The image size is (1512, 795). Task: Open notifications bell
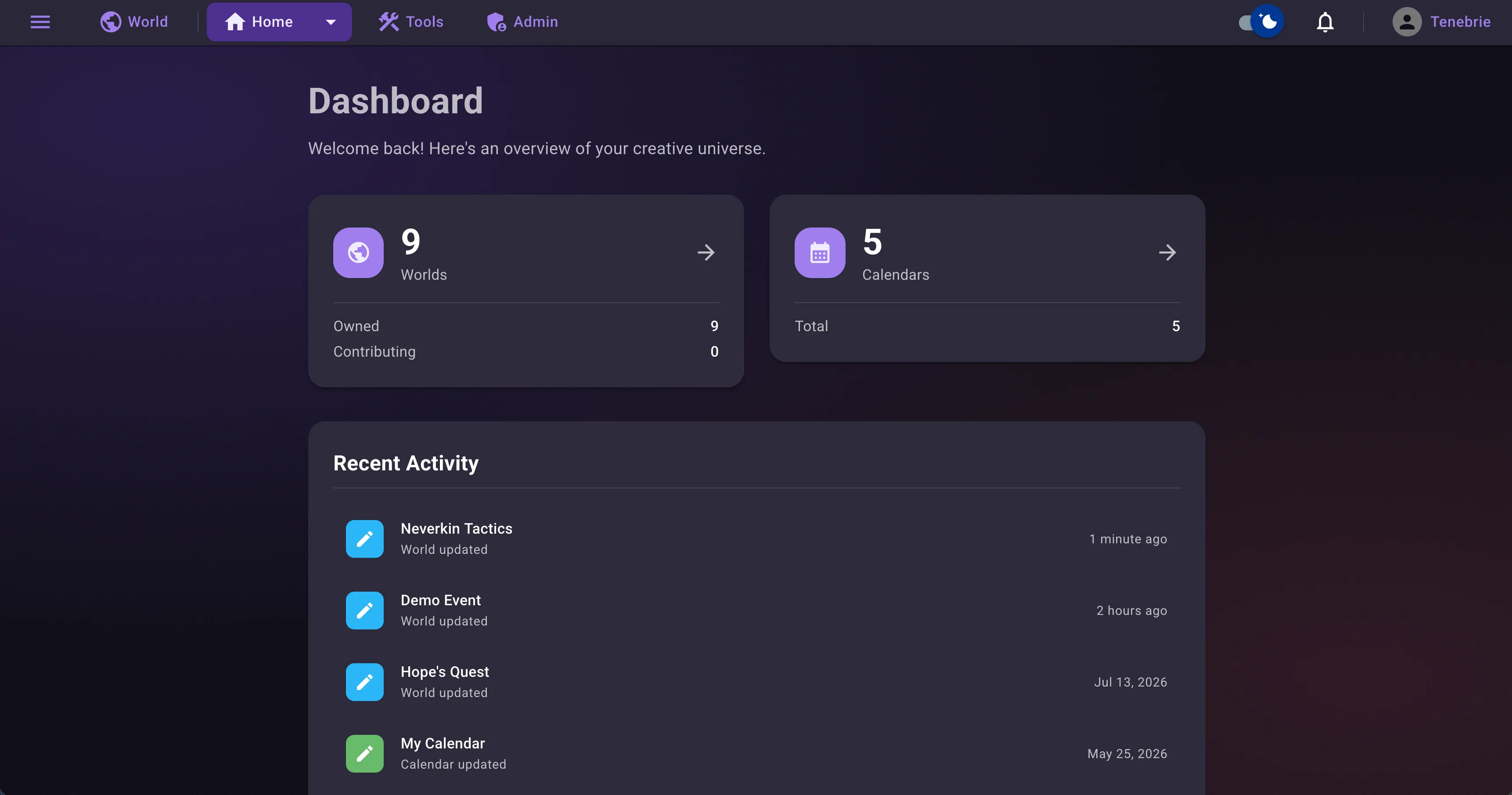(x=1325, y=22)
